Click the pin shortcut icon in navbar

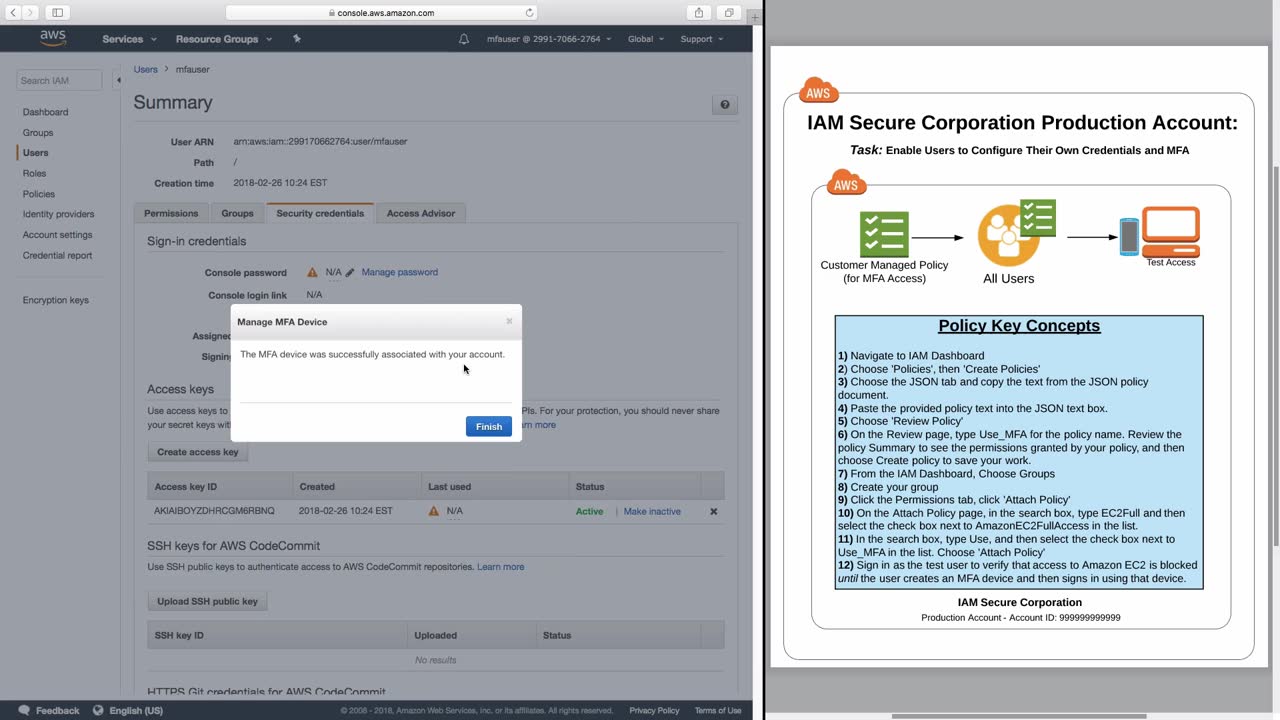pos(297,39)
